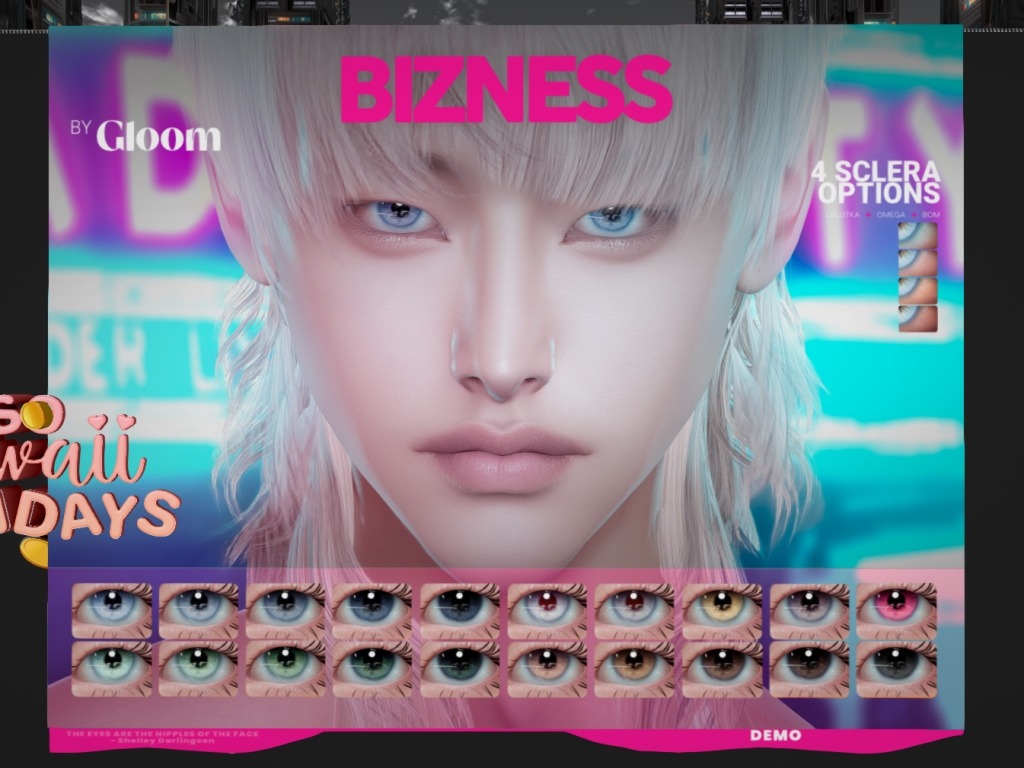Select the bottom sclera option thumbnail
Screen dimensions: 1024x768
pyautogui.click(x=917, y=319)
